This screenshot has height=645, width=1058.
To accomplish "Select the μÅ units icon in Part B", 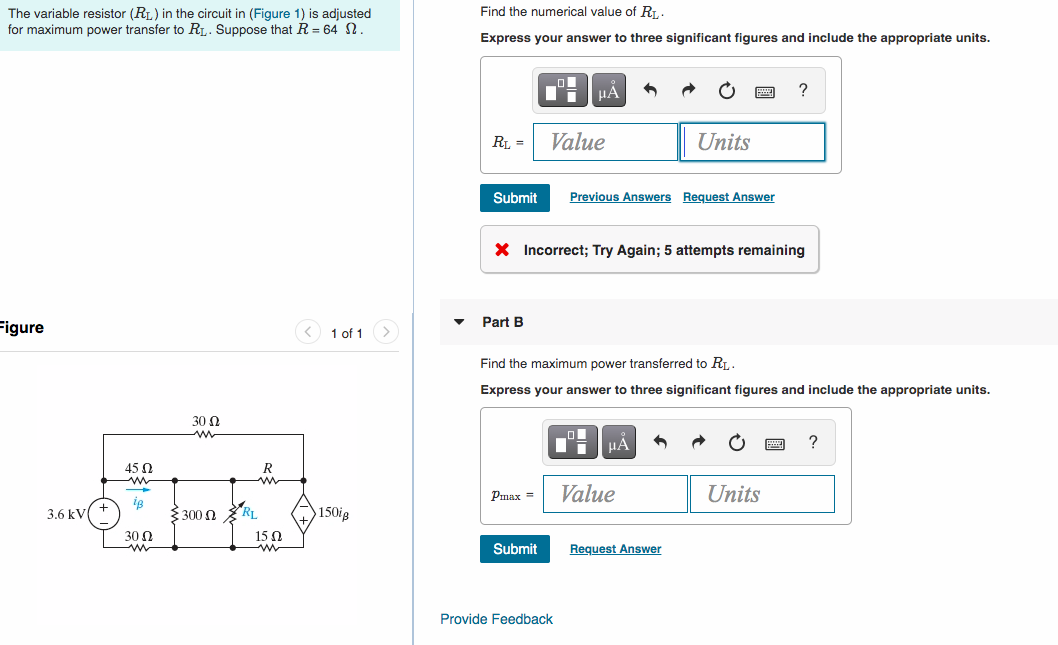I will coord(617,441).
